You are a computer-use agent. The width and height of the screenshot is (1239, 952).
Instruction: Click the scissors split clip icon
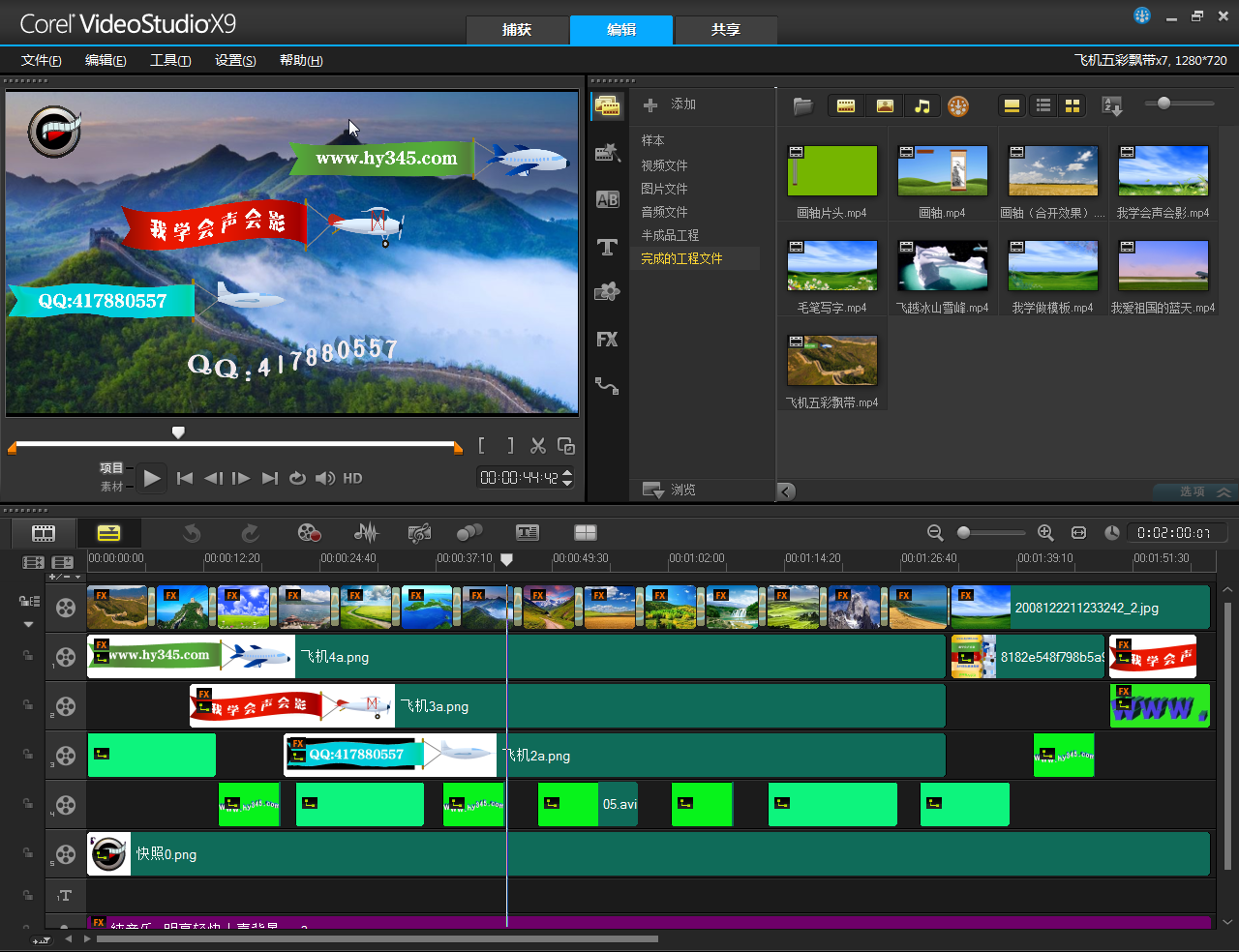[538, 445]
